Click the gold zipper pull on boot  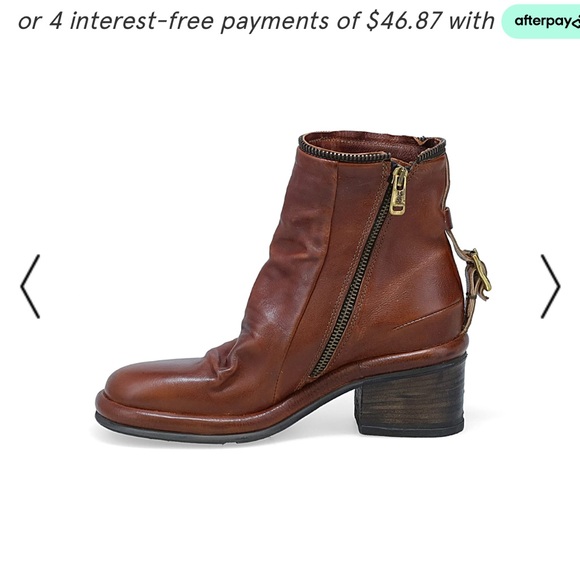click(x=398, y=190)
